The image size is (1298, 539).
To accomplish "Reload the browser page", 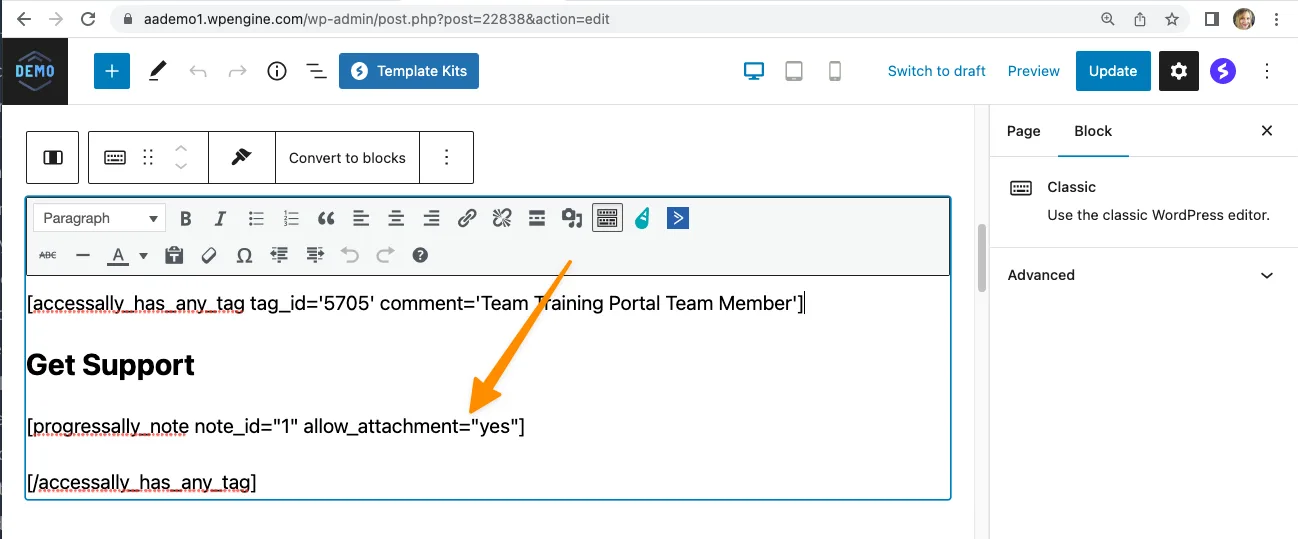I will click(x=88, y=19).
